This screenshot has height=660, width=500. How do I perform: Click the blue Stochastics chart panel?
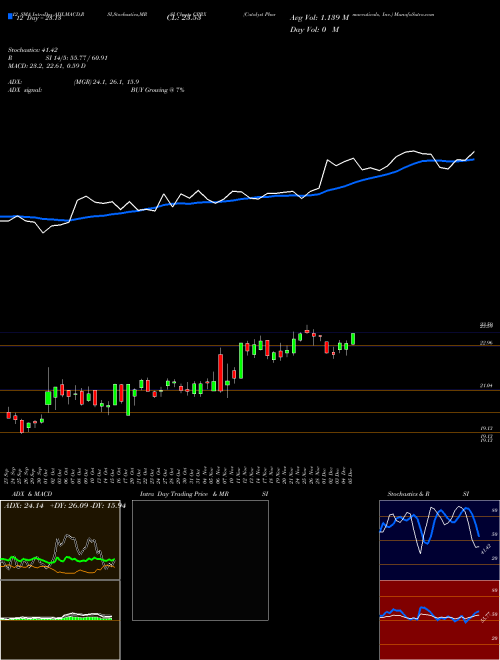(x=439, y=540)
